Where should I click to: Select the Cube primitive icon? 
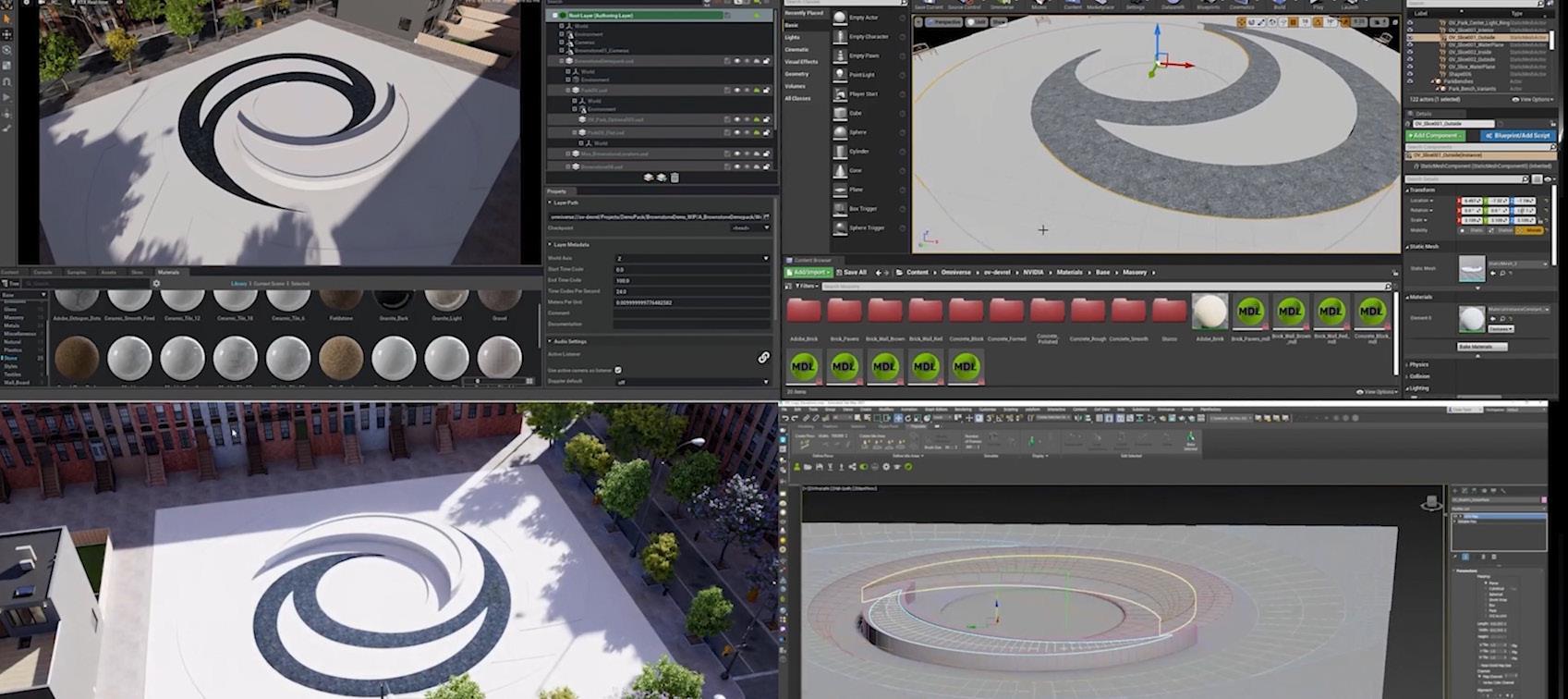tap(840, 113)
